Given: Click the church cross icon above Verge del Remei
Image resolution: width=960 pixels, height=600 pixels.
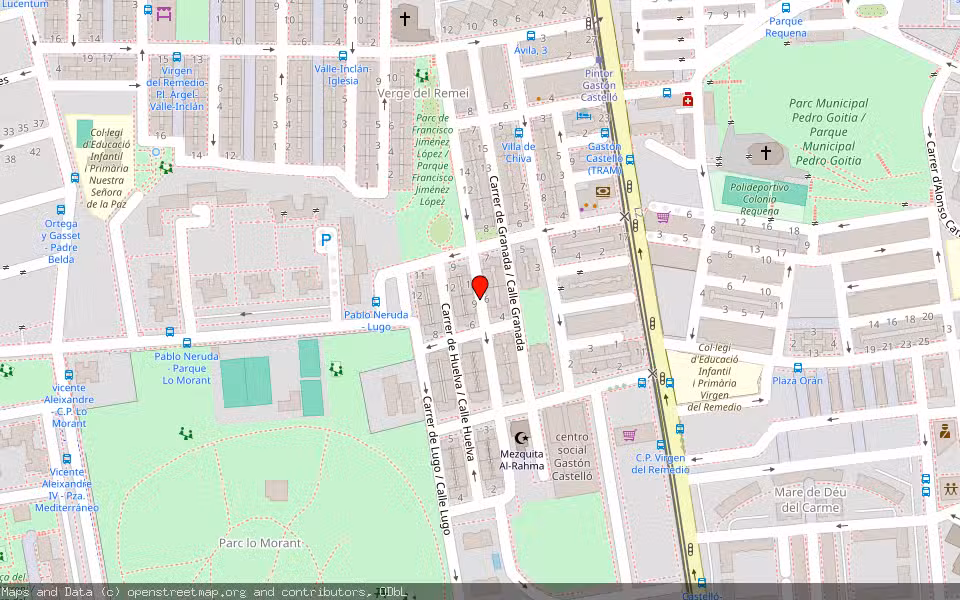Looking at the screenshot, I should point(405,19).
